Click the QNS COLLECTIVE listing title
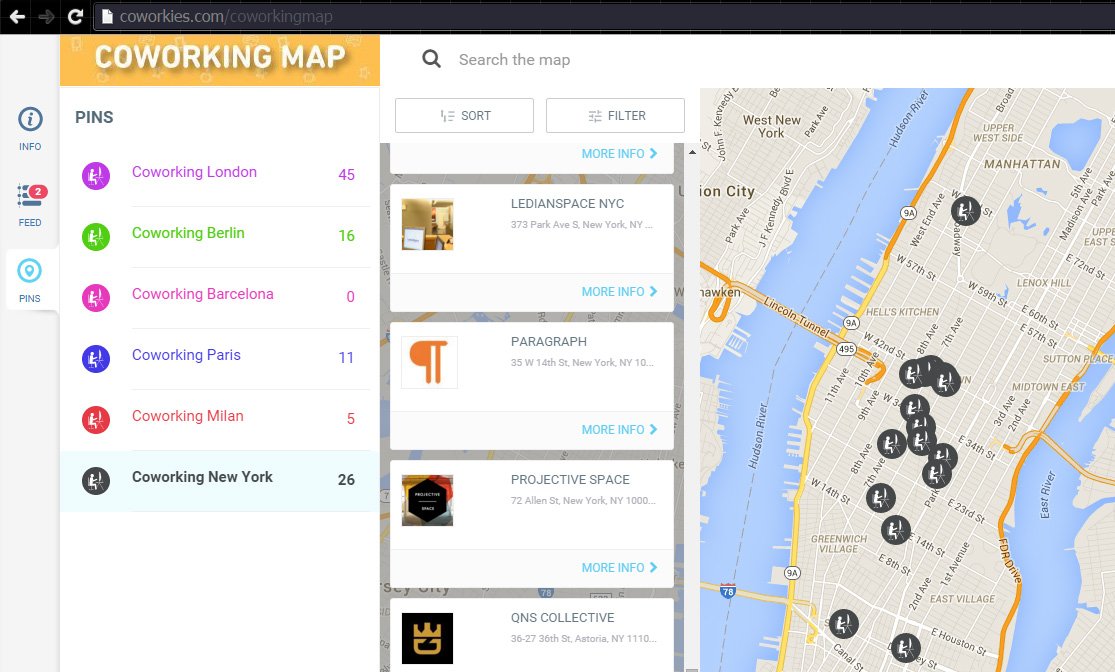Screen dimensions: 1115x672 click(562, 617)
